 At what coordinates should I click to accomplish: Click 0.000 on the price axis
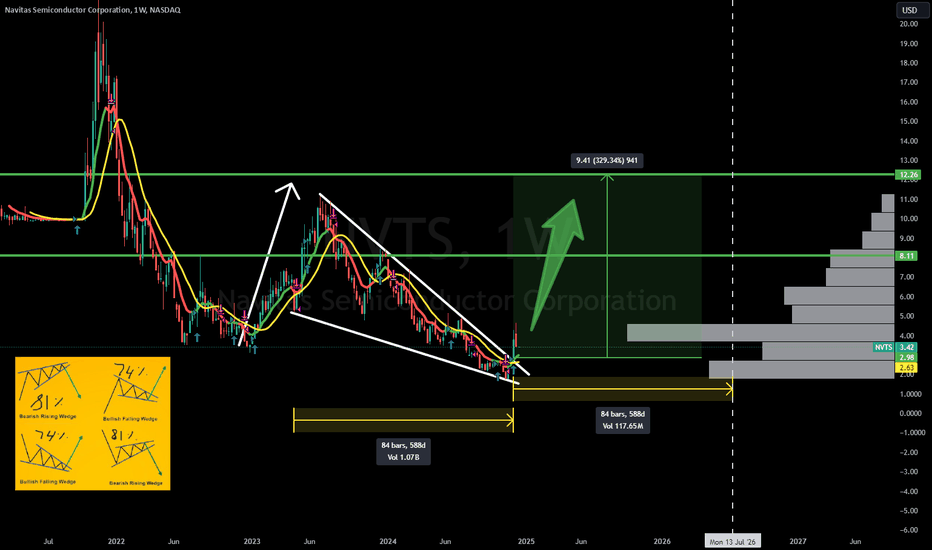coord(909,413)
